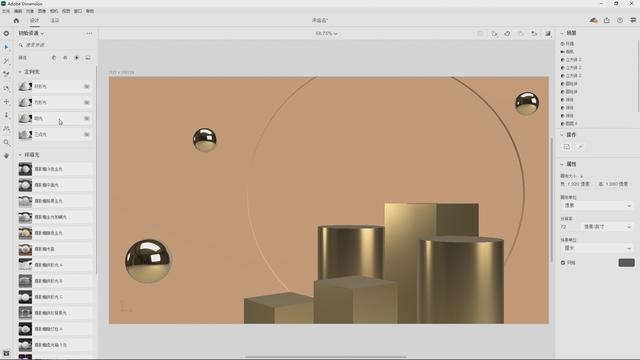
Task: Filter assets by lights sun icon
Action: coord(77,58)
